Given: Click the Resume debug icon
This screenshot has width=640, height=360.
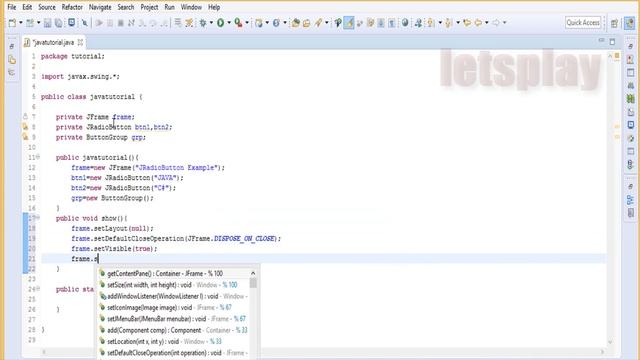Looking at the screenshot, I should pos(99,23).
